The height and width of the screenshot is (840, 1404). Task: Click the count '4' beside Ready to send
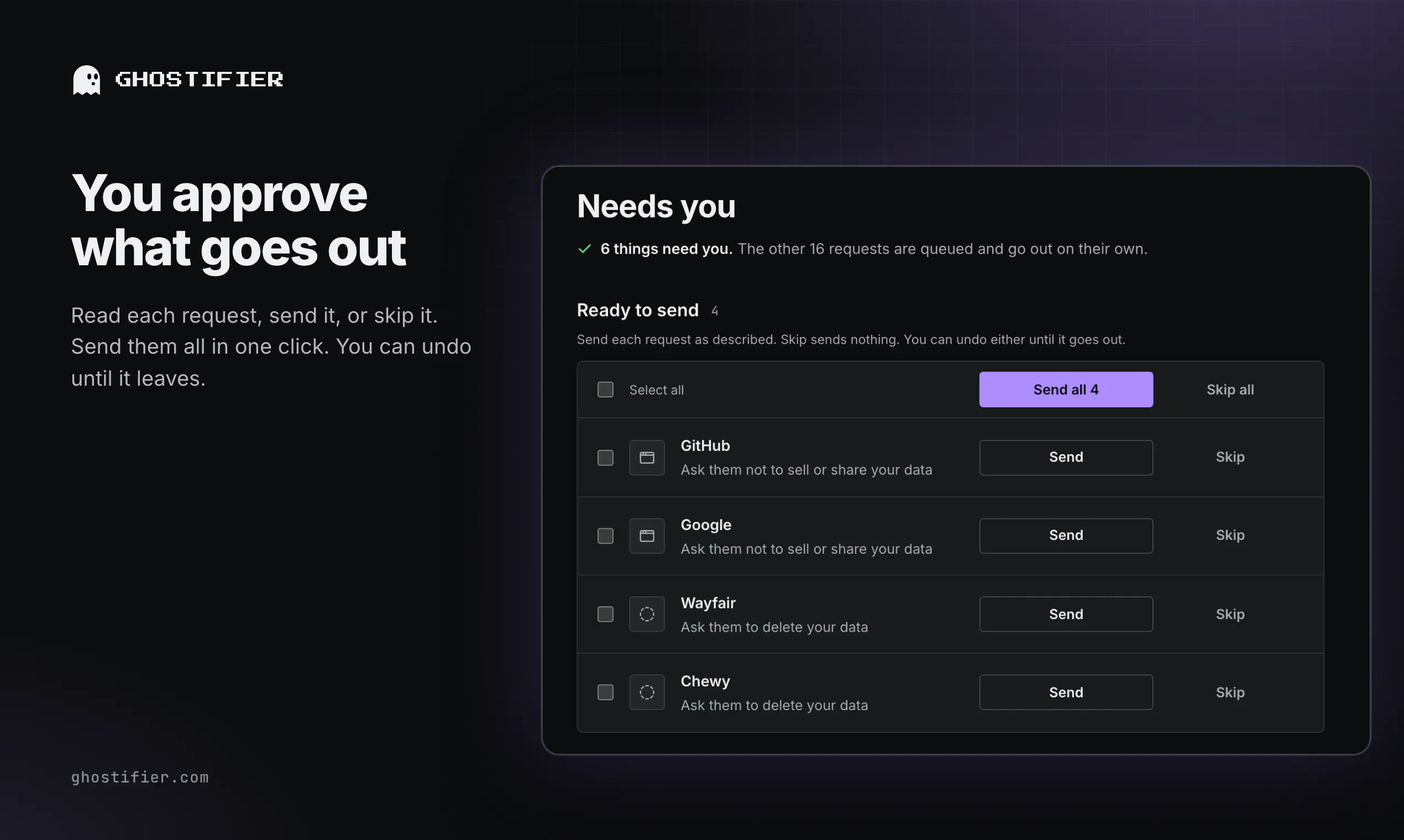(x=715, y=311)
